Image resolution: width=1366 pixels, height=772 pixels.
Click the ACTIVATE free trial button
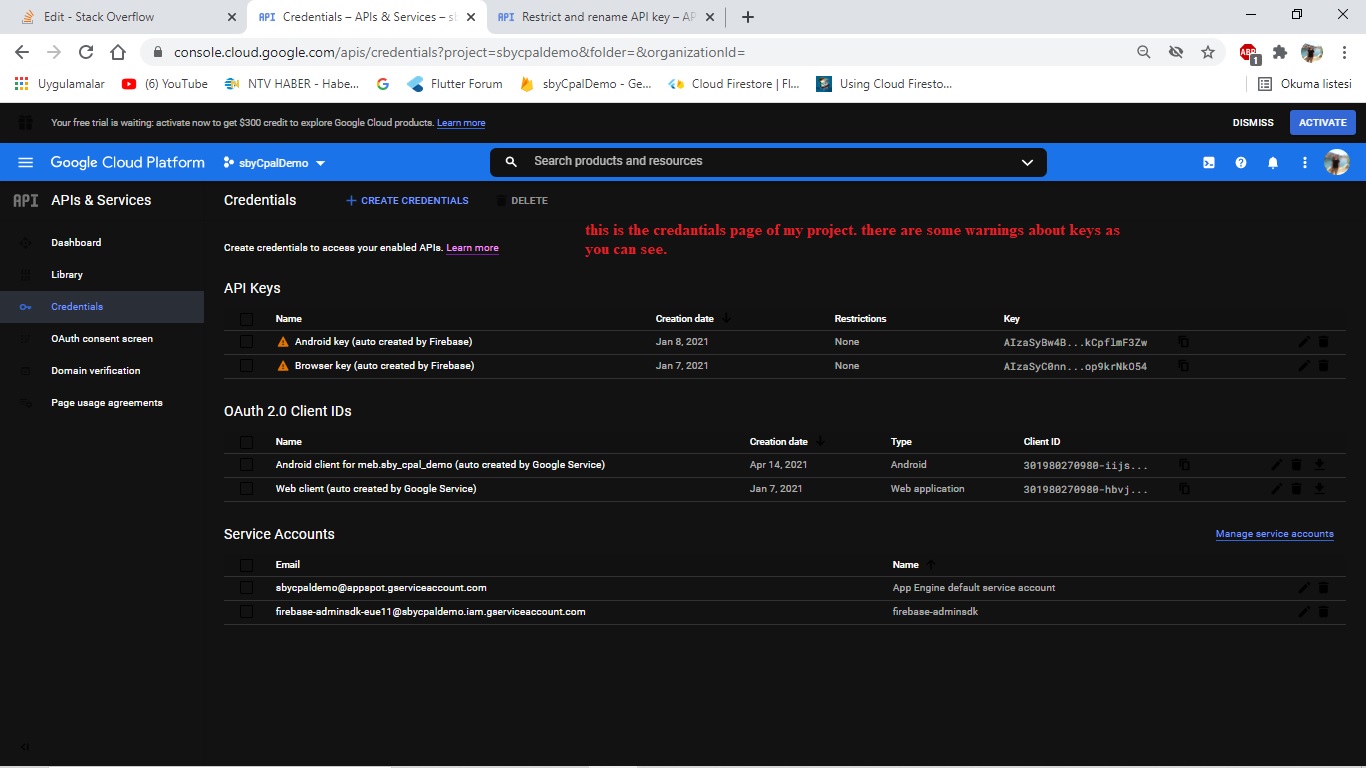[x=1323, y=123]
